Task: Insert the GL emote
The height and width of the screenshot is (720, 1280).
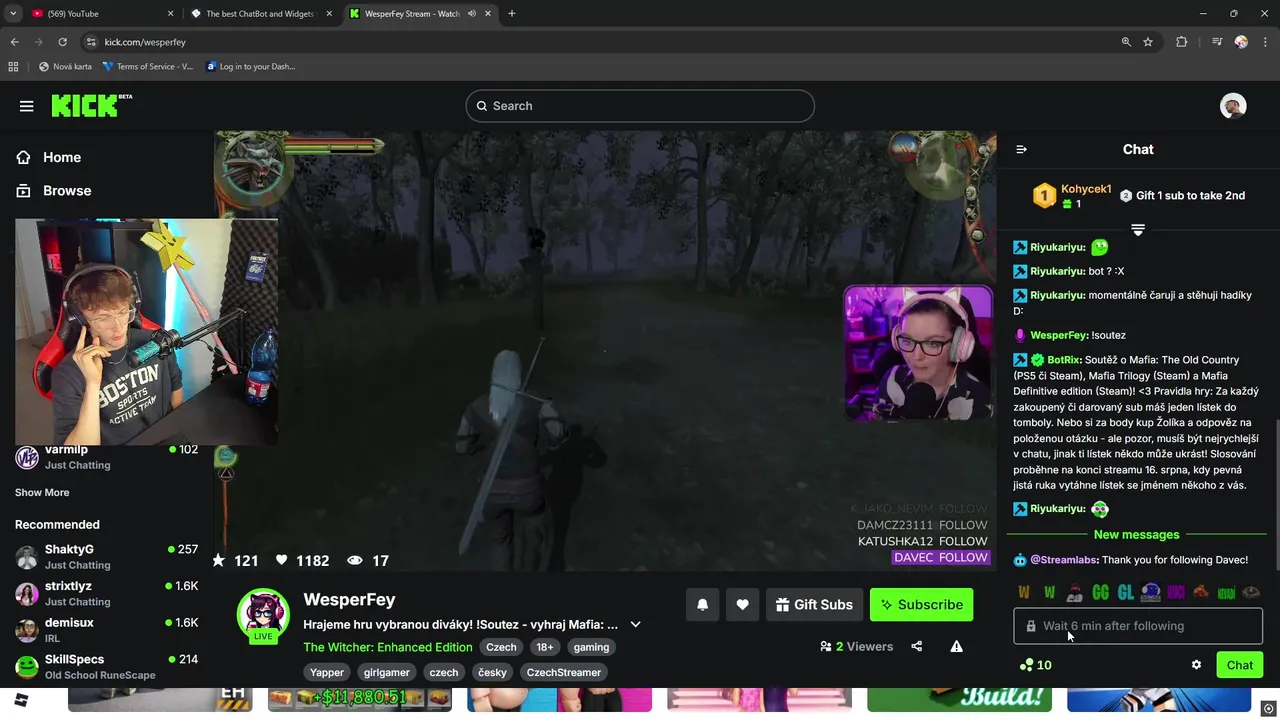Action: click(x=1126, y=592)
